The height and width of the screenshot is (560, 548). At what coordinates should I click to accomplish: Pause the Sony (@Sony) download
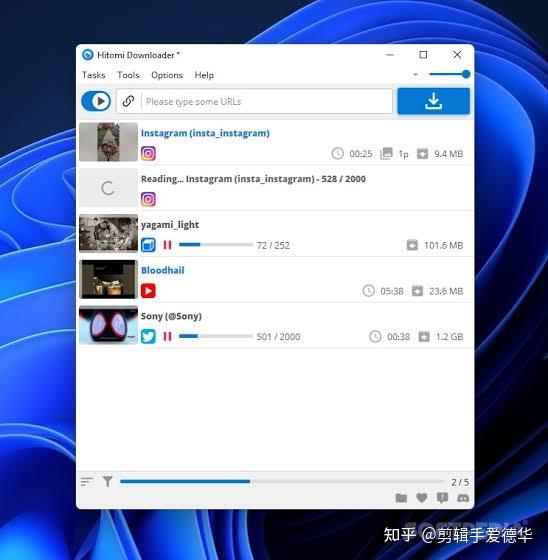[x=167, y=336]
